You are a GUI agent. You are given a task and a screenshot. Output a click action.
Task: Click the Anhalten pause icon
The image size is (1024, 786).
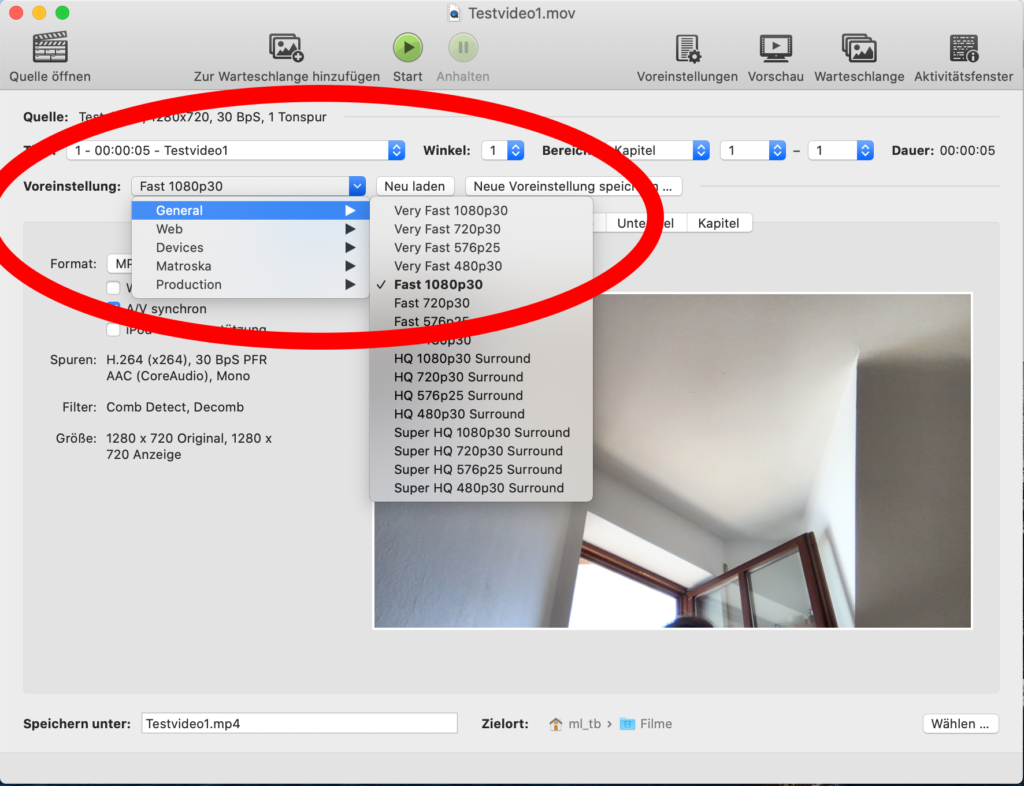pyautogui.click(x=463, y=48)
